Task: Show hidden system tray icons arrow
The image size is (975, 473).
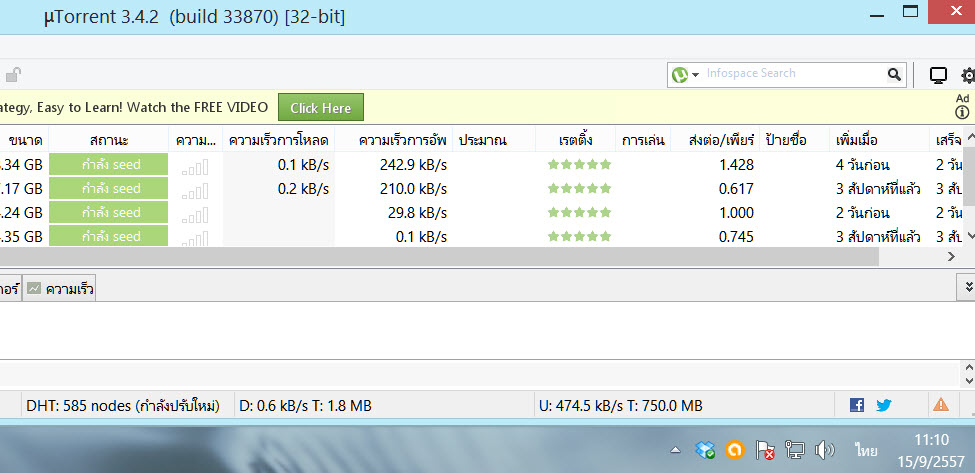Action: point(675,450)
